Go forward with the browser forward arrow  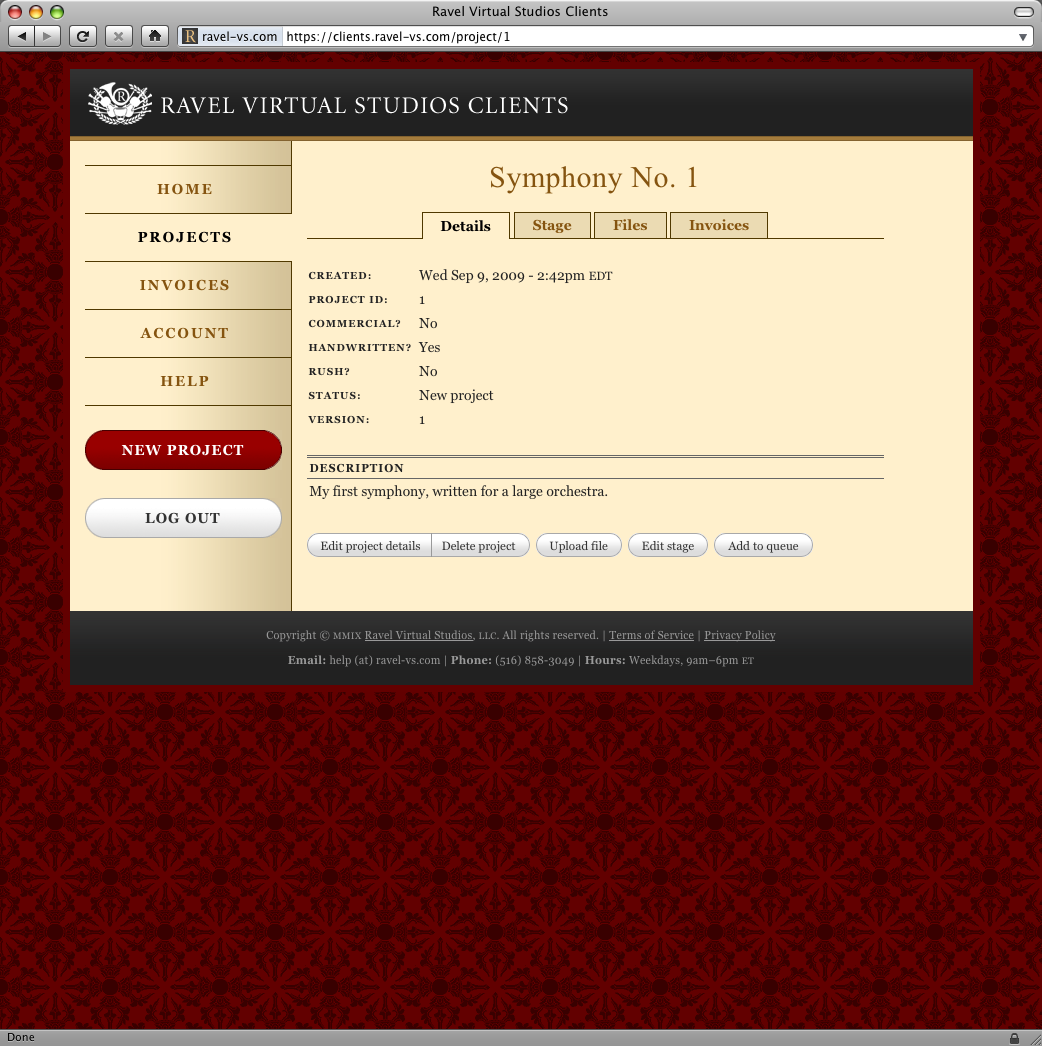tap(47, 36)
